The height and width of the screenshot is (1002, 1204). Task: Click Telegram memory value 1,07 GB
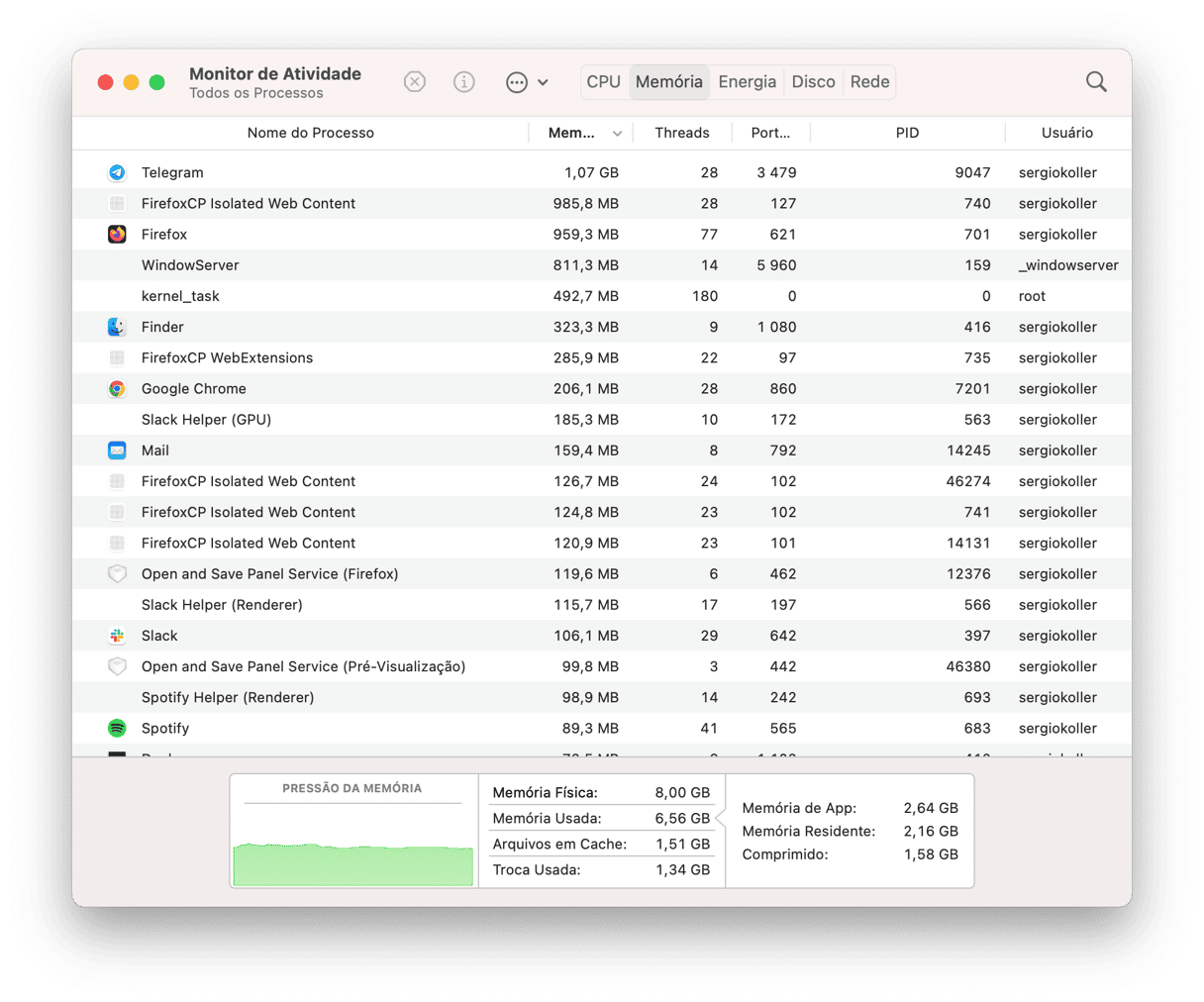[591, 172]
